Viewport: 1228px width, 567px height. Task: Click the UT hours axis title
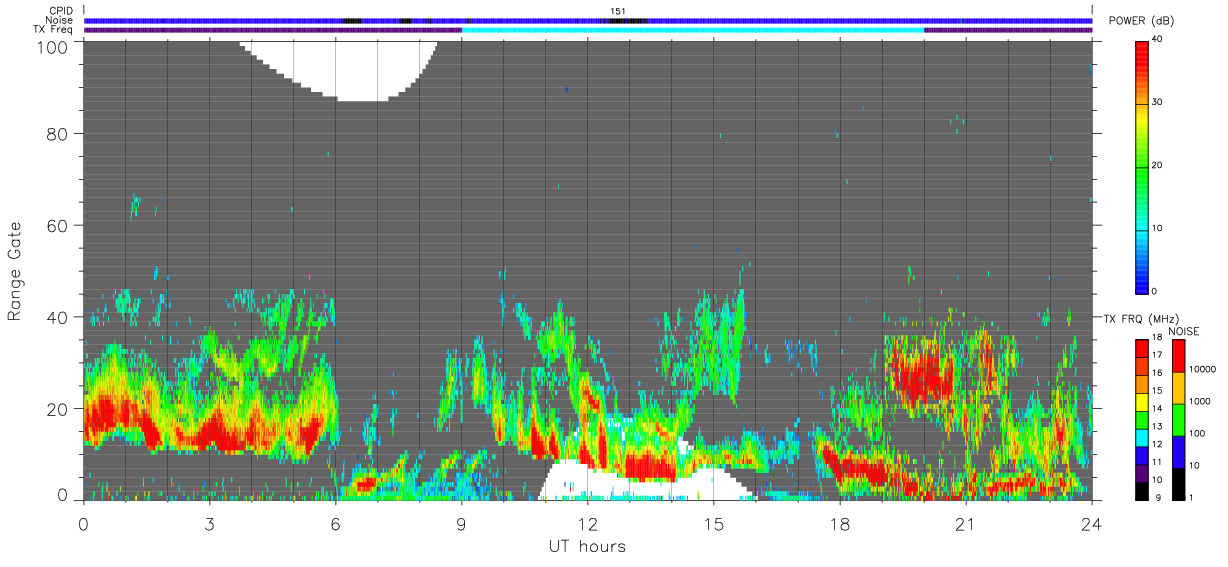coord(587,546)
